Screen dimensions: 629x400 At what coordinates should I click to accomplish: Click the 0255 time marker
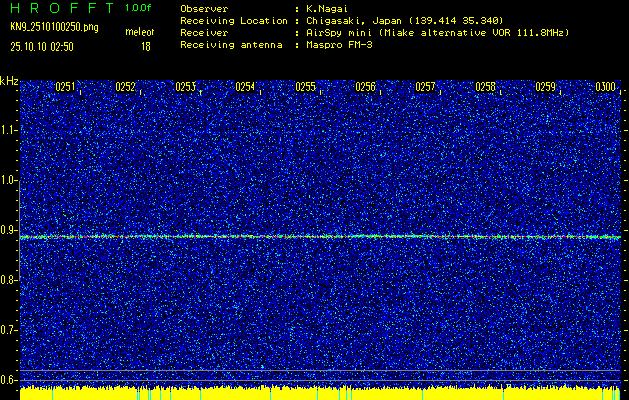[306, 87]
